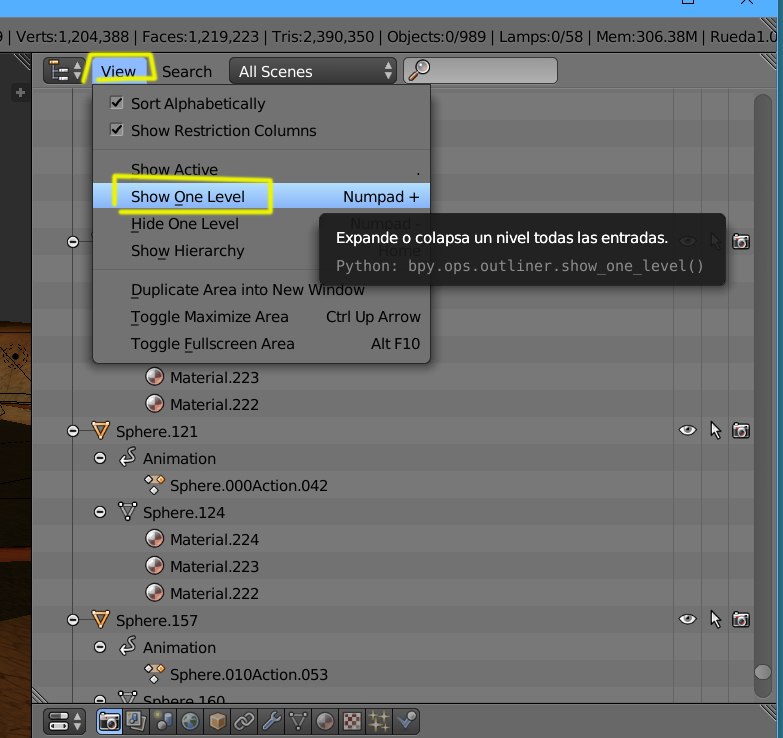Open the Object Data mesh tab
Image resolution: width=783 pixels, height=738 pixels.
pyautogui.click(x=298, y=722)
